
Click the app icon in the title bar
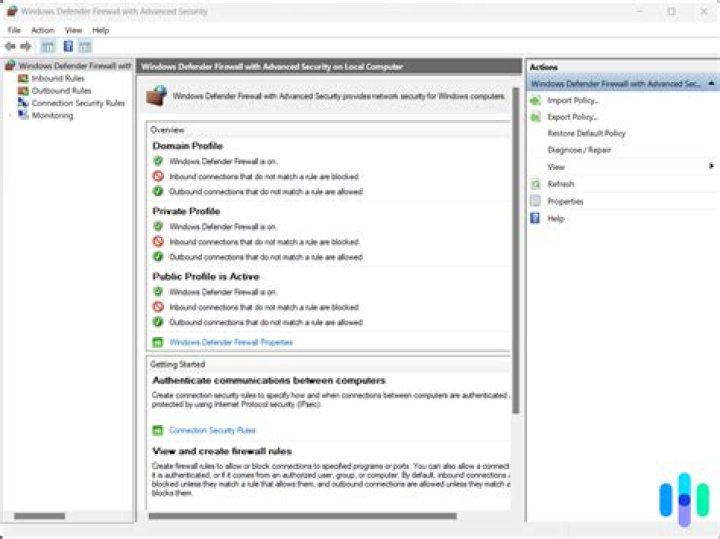point(12,11)
